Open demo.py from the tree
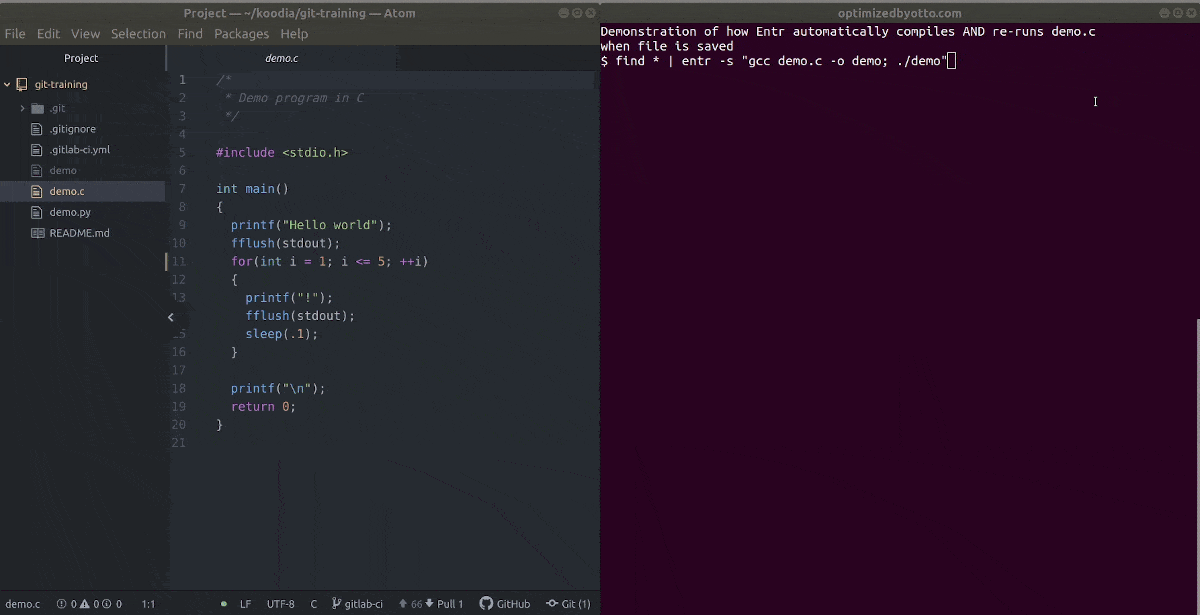This screenshot has height=615, width=1200. [70, 212]
